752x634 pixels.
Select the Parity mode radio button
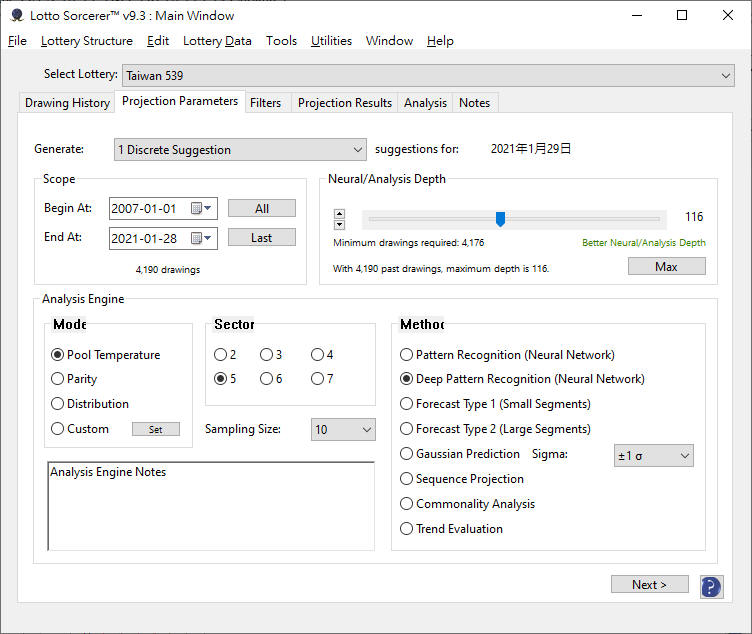pos(58,379)
